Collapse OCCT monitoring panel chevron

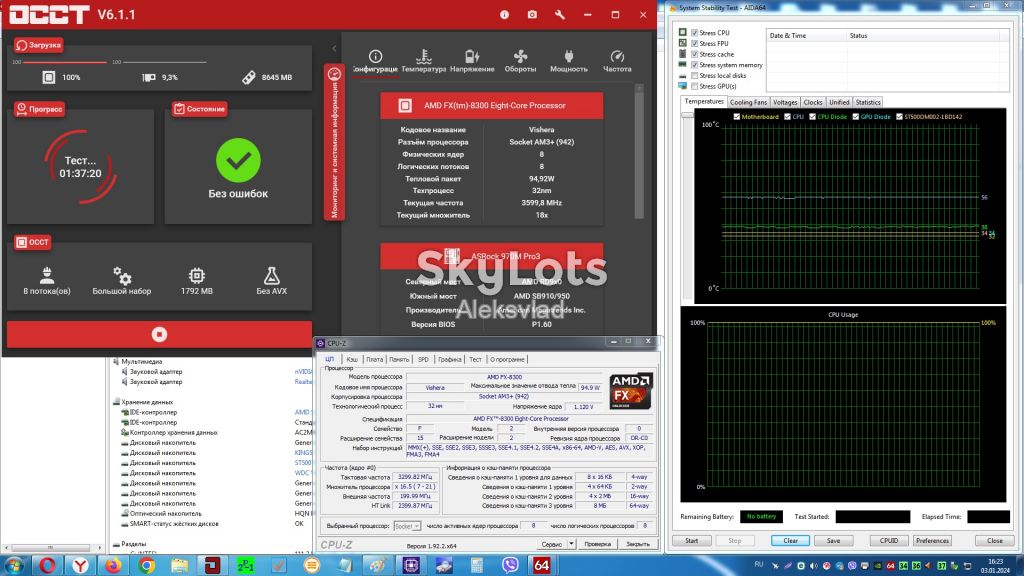point(334,48)
